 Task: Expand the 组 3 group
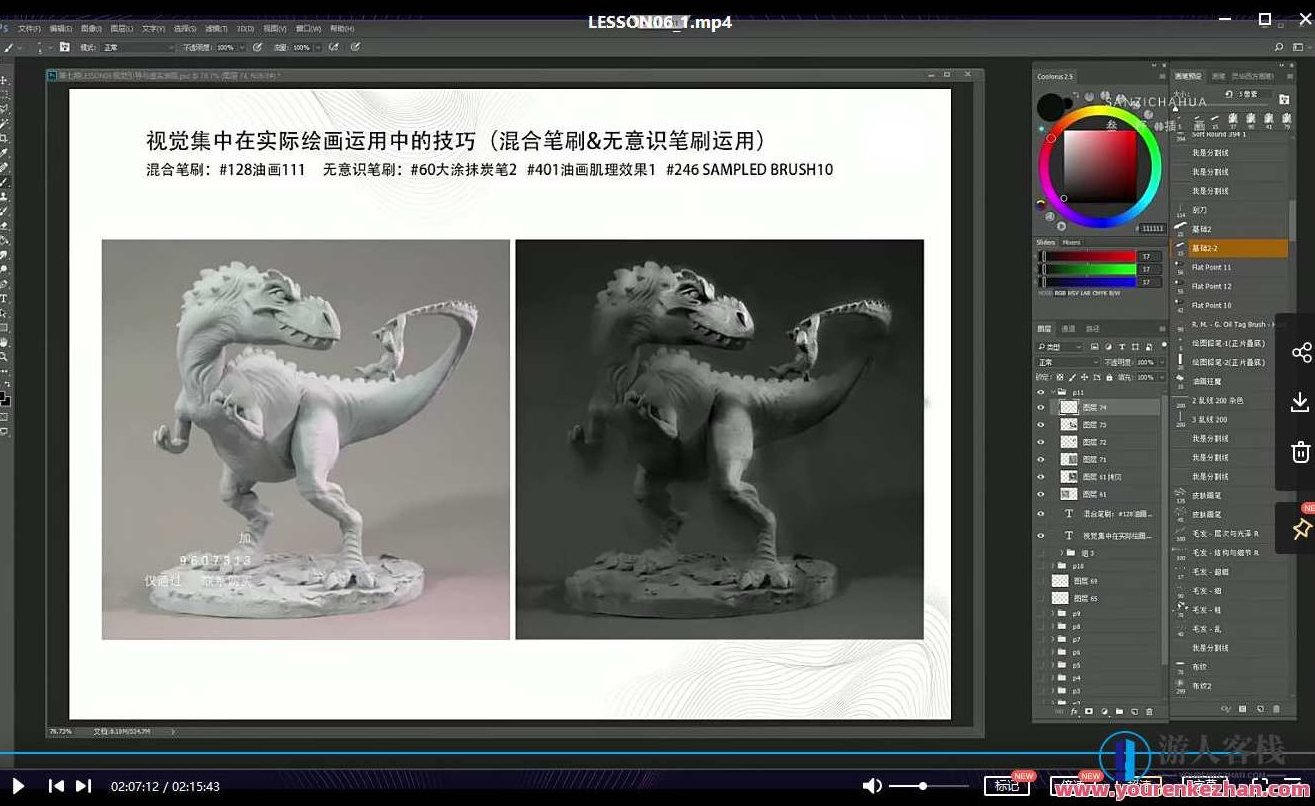[x=1061, y=551]
